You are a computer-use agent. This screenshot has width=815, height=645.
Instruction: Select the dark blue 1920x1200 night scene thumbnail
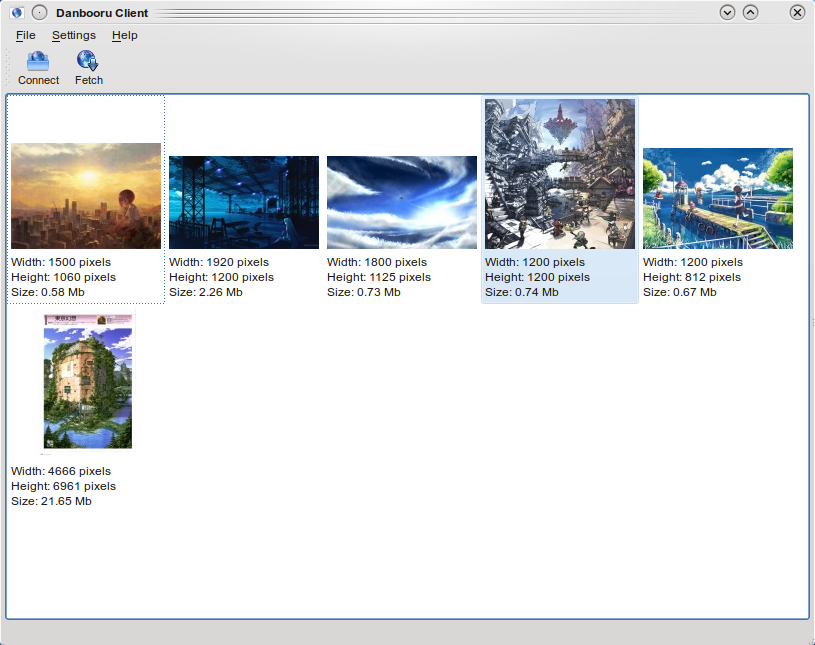(x=244, y=202)
